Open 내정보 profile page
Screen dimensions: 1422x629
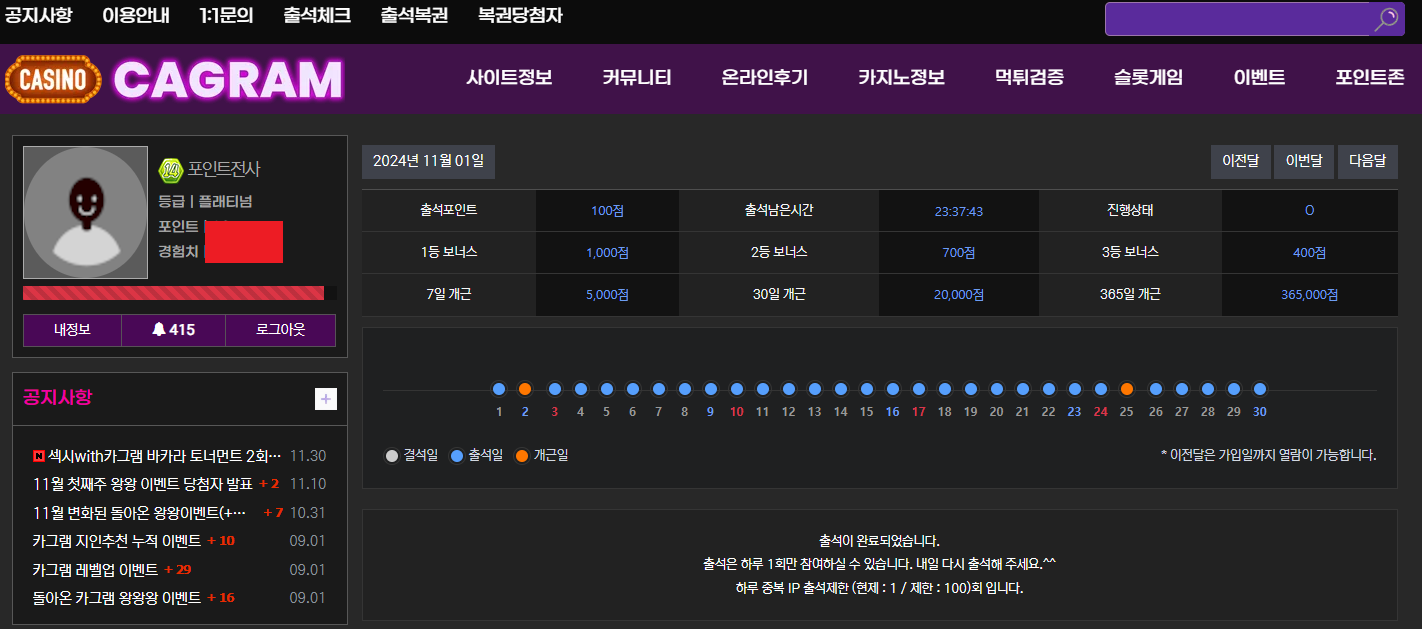72,330
